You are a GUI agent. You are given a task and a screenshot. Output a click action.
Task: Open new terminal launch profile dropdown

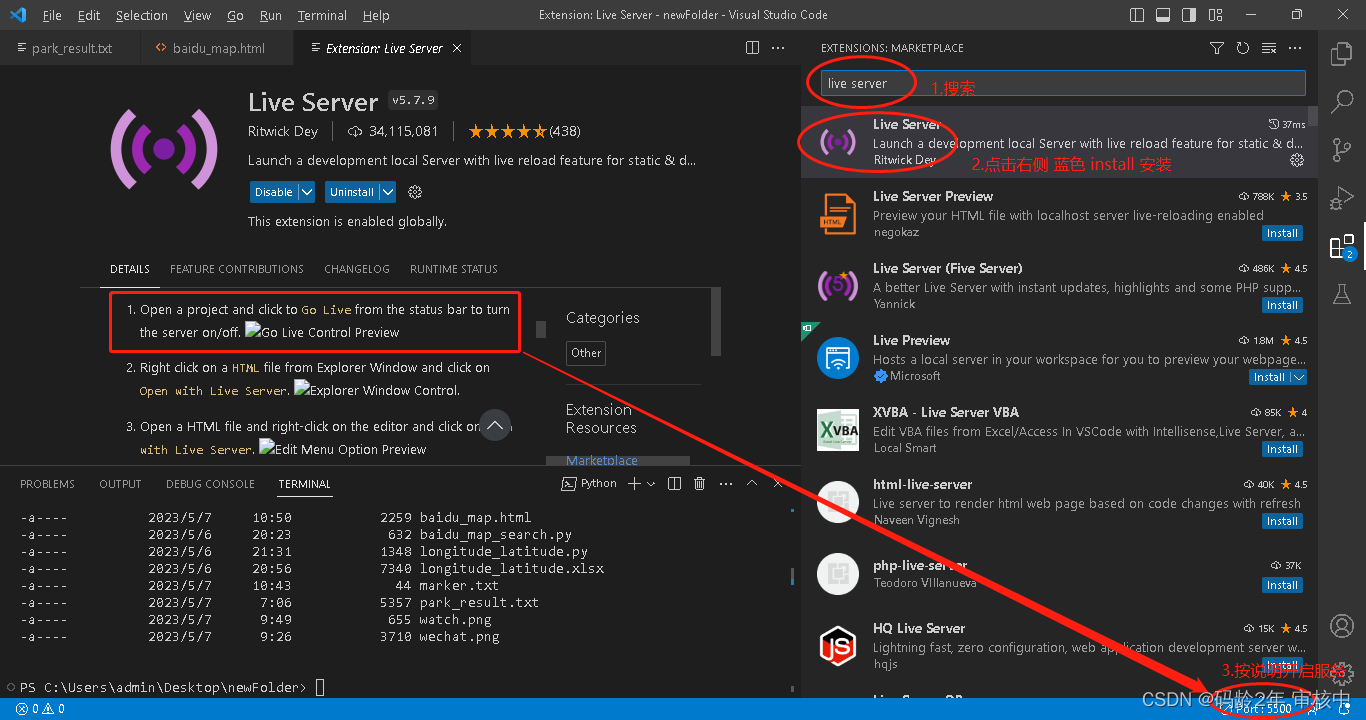pyautogui.click(x=651, y=484)
